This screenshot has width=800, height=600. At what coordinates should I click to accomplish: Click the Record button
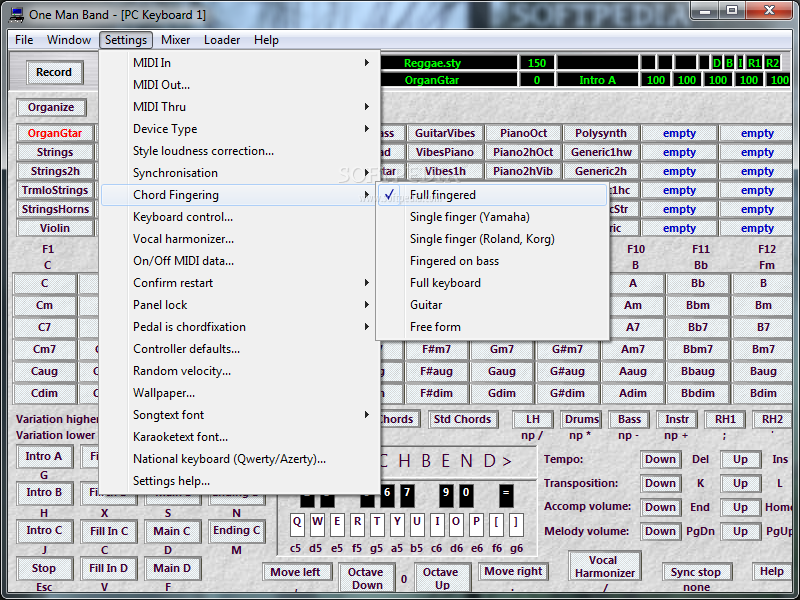(x=54, y=72)
